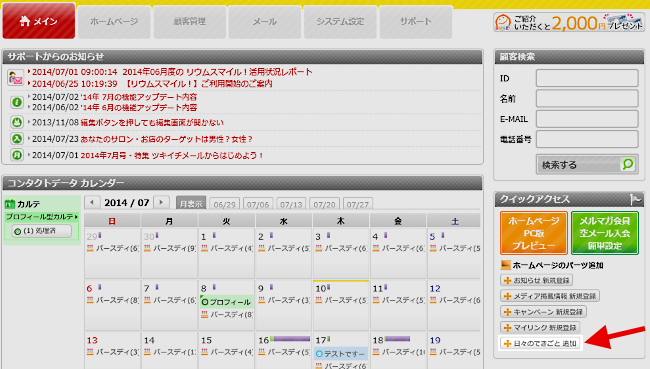The width and height of the screenshot is (650, 369).
Task: Click the flag icon in クイックアクセス header
Action: (635, 199)
